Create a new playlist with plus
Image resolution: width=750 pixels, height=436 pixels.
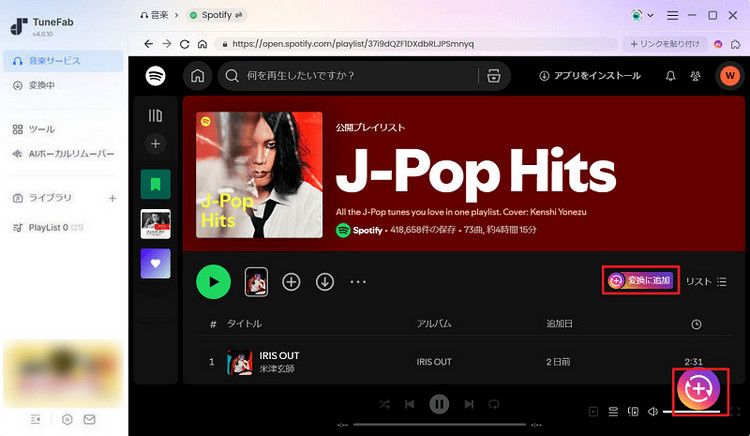coord(155,143)
